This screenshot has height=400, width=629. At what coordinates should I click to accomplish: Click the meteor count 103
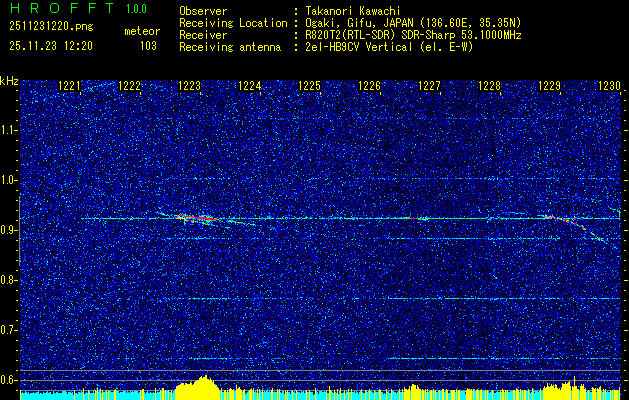coord(148,46)
